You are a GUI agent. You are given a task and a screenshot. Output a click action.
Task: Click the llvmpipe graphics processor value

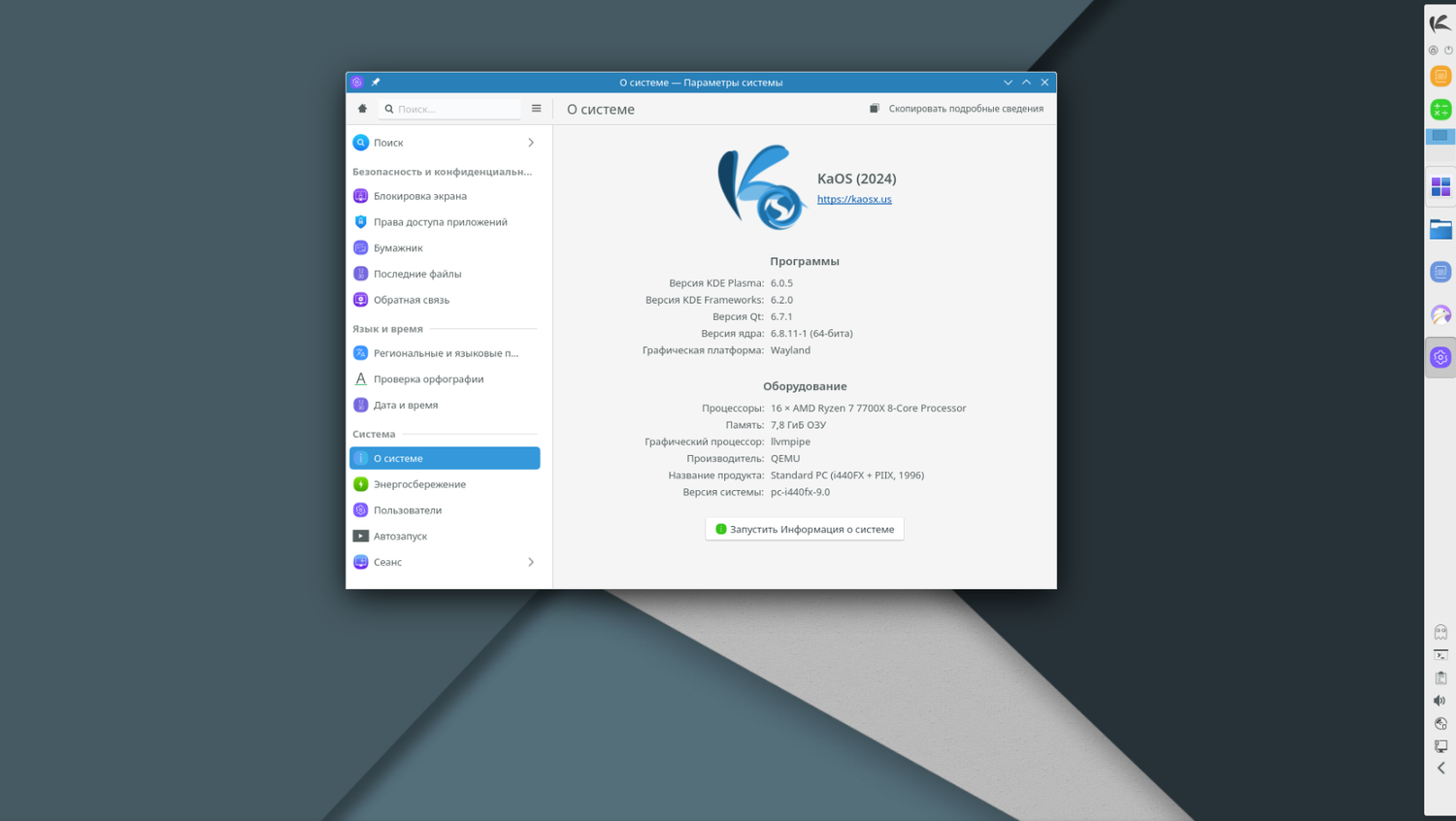click(790, 442)
